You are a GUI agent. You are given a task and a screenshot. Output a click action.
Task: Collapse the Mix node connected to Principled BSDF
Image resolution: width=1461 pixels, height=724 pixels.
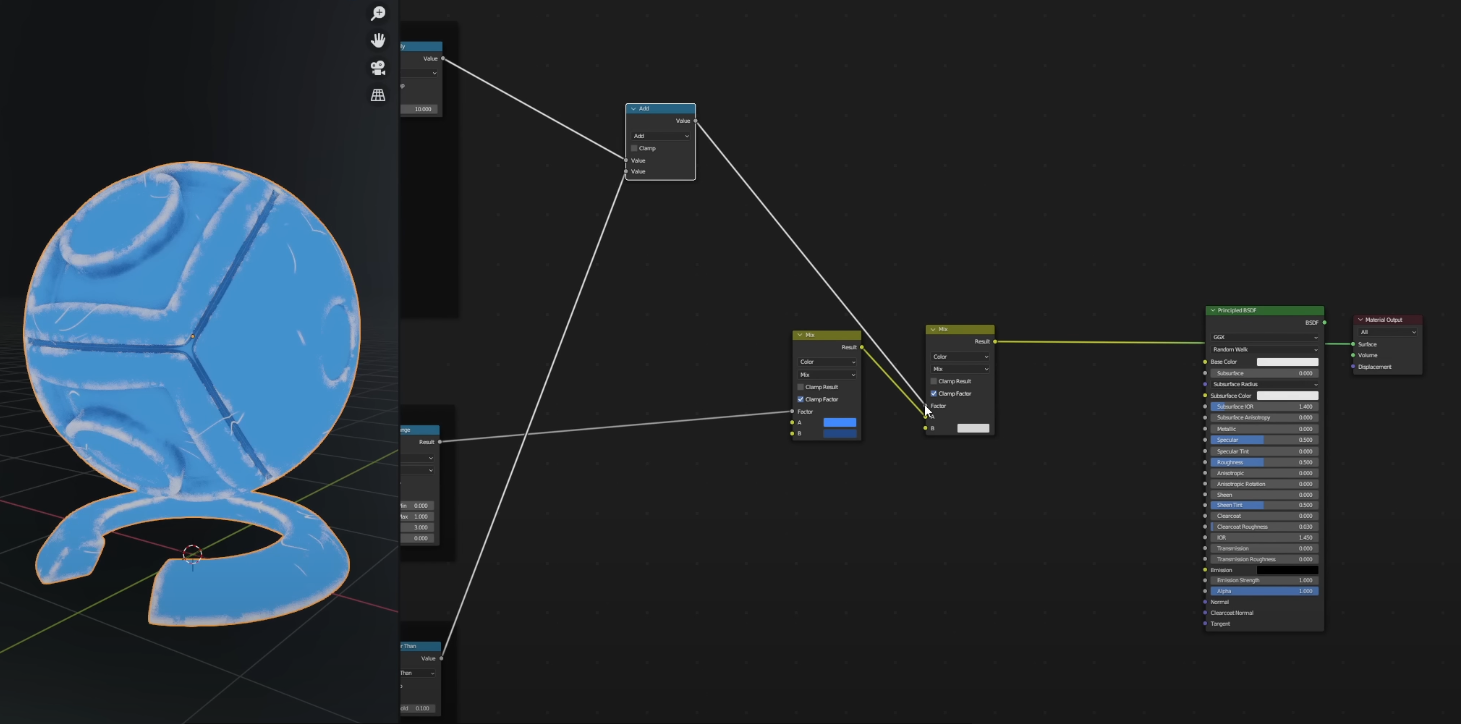[933, 329]
